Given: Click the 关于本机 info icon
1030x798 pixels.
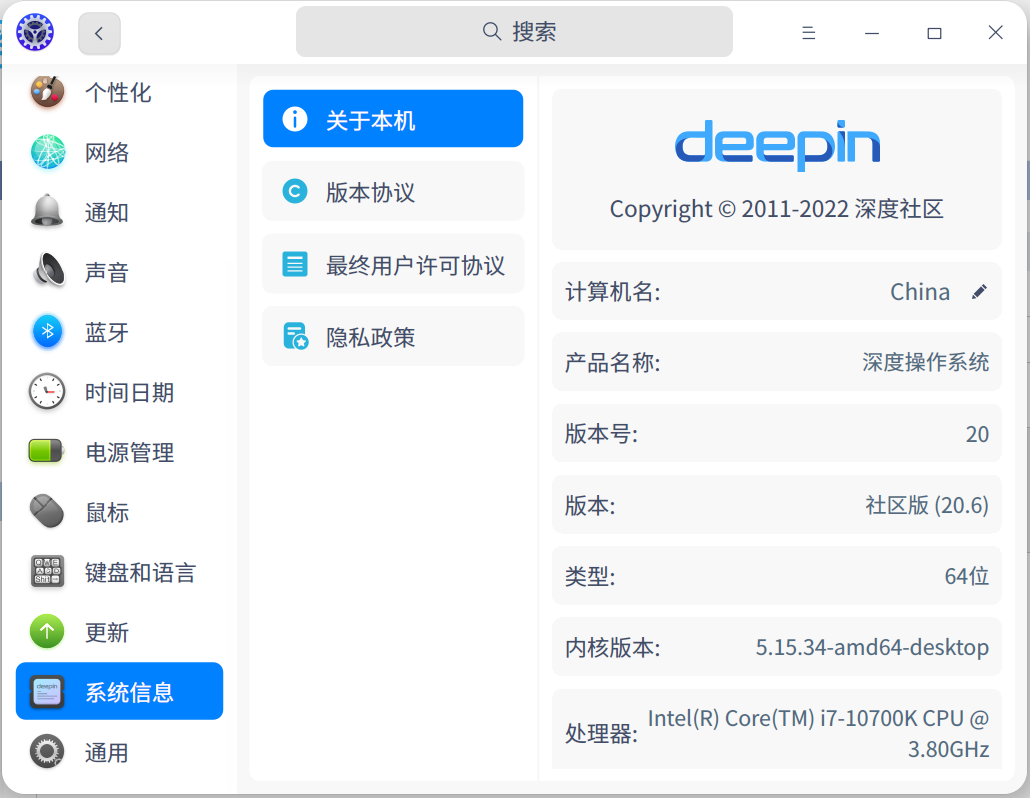Looking at the screenshot, I should [295, 119].
